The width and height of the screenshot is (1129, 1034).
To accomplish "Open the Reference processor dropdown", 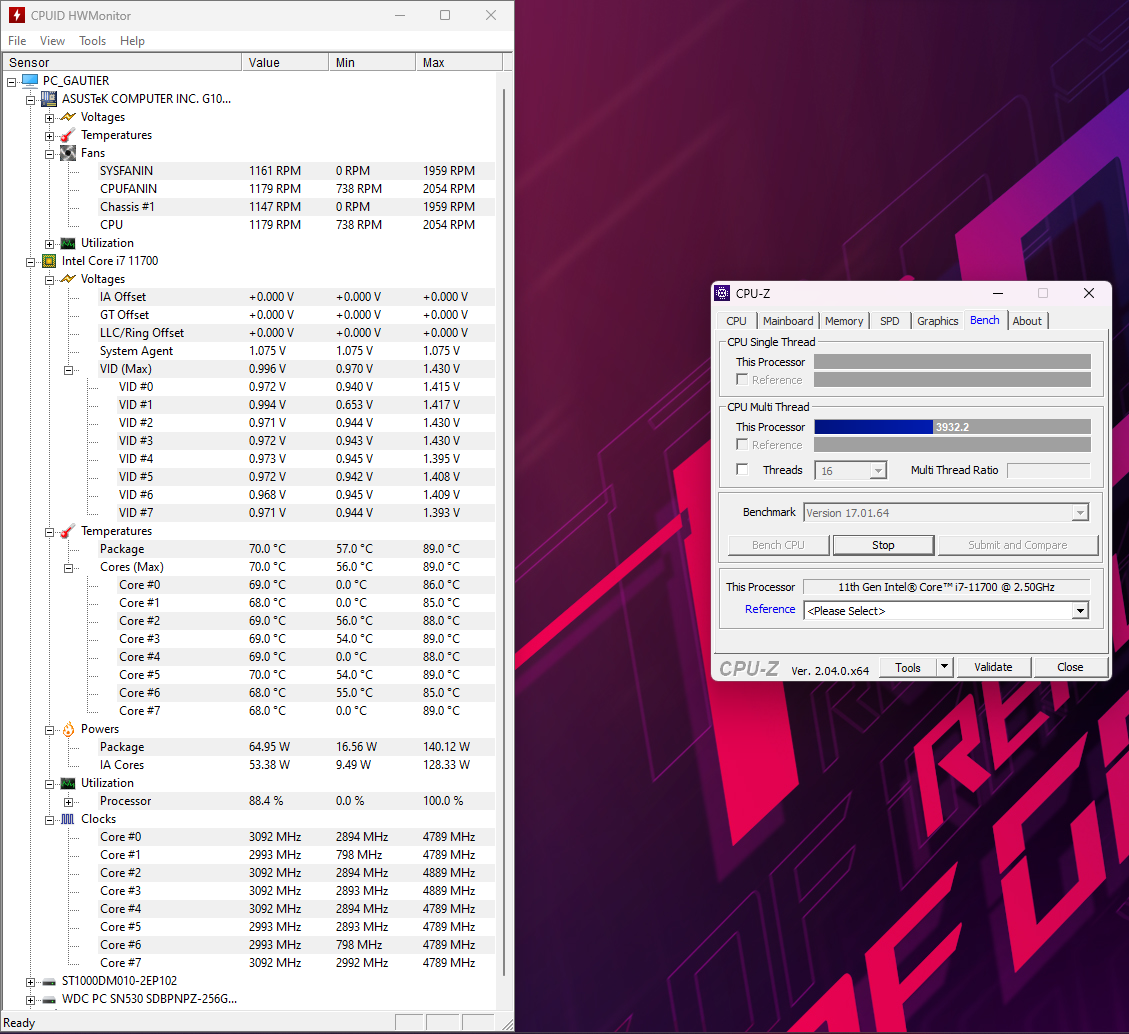I will pyautogui.click(x=1079, y=611).
